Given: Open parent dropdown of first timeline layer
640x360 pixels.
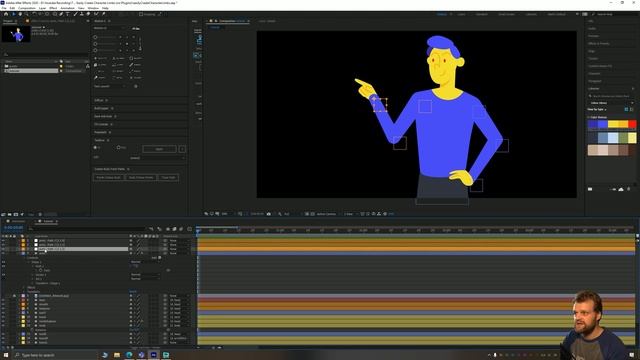Looking at the screenshot, I should coord(179,240).
